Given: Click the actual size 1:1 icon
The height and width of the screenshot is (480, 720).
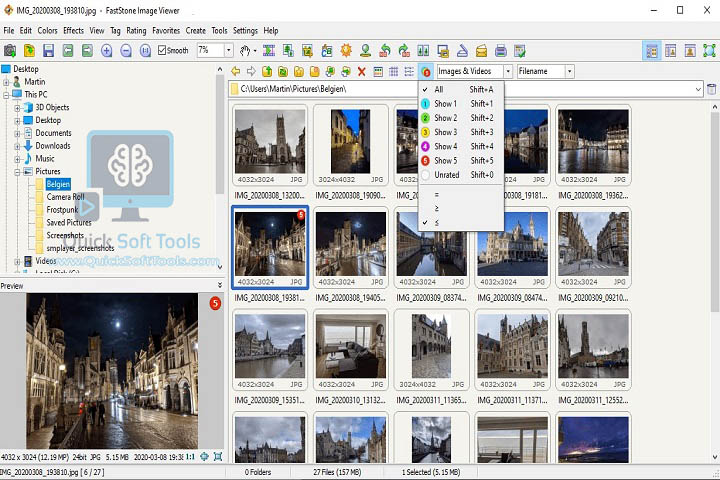Looking at the screenshot, I should 145,50.
